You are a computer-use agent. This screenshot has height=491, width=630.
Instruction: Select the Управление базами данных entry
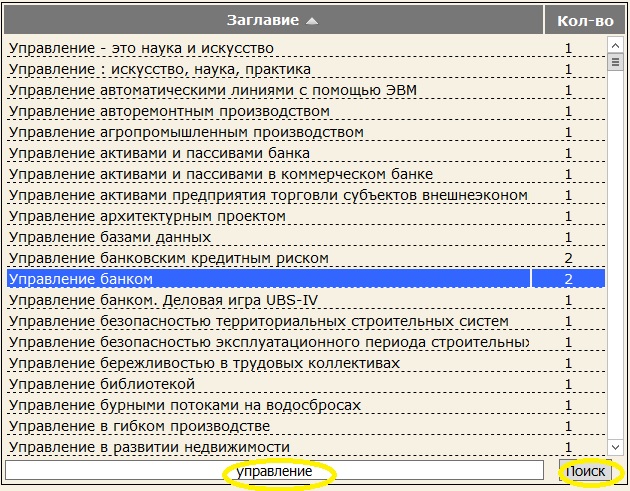[x=109, y=237]
